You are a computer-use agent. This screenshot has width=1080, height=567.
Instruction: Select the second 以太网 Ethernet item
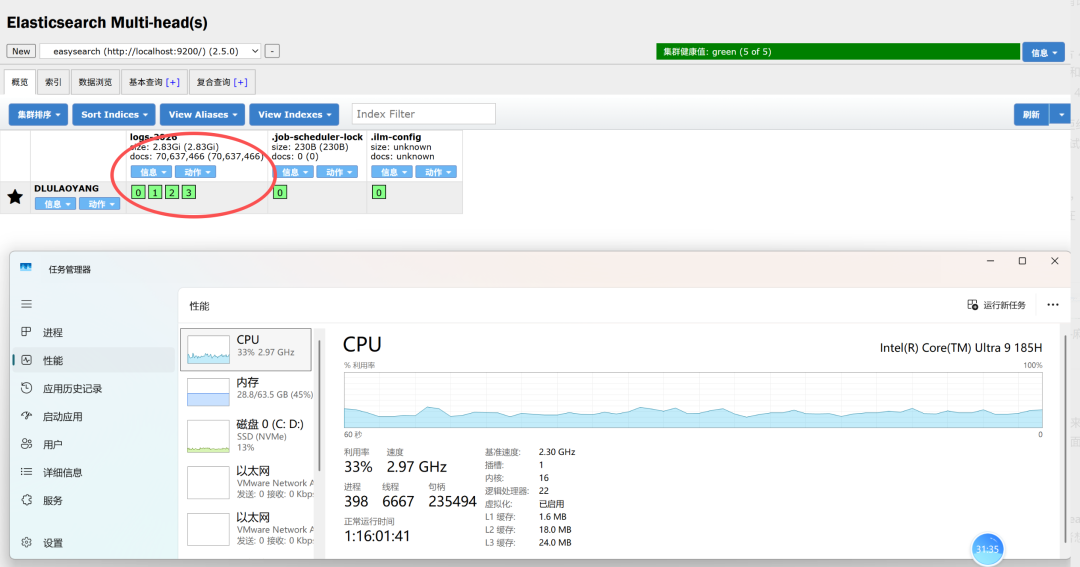click(246, 528)
